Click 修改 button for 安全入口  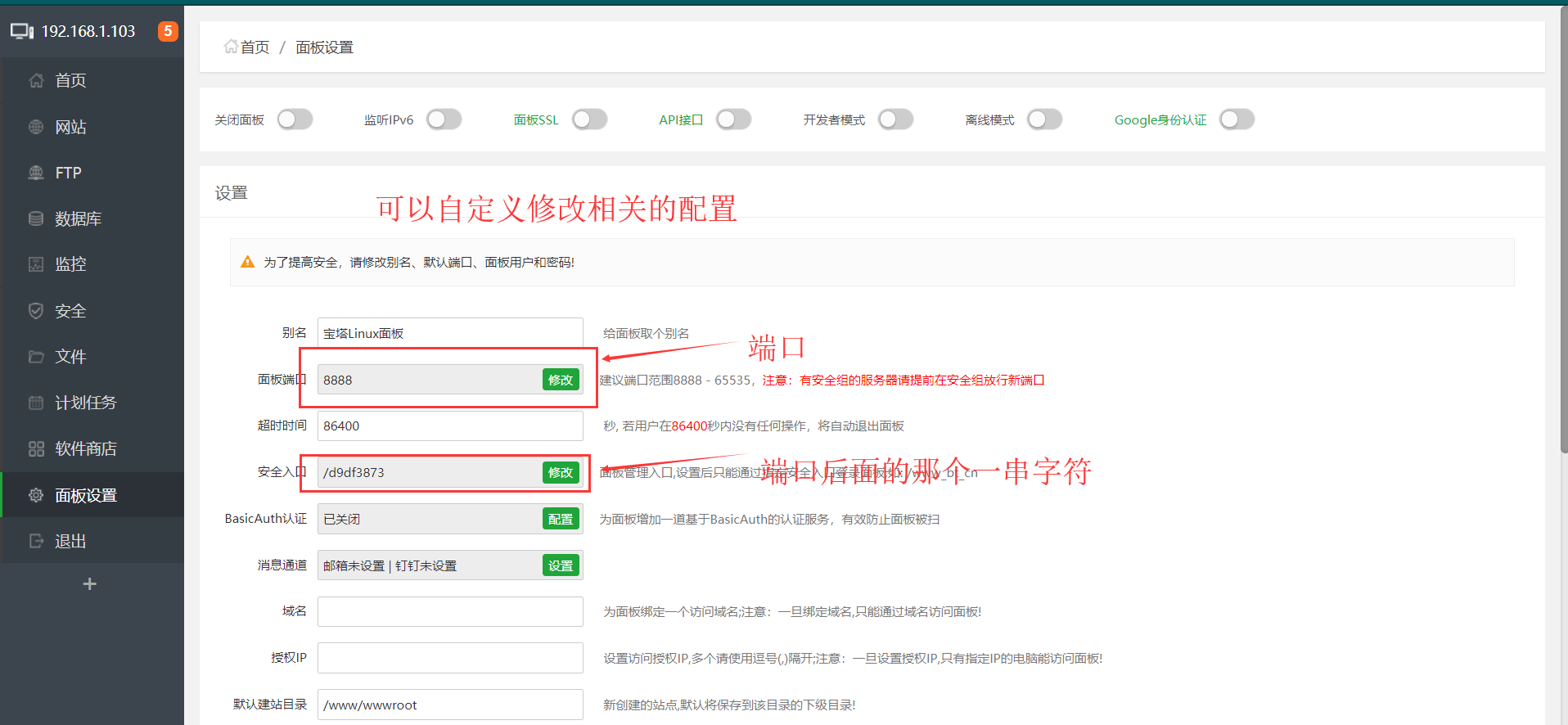pos(561,472)
